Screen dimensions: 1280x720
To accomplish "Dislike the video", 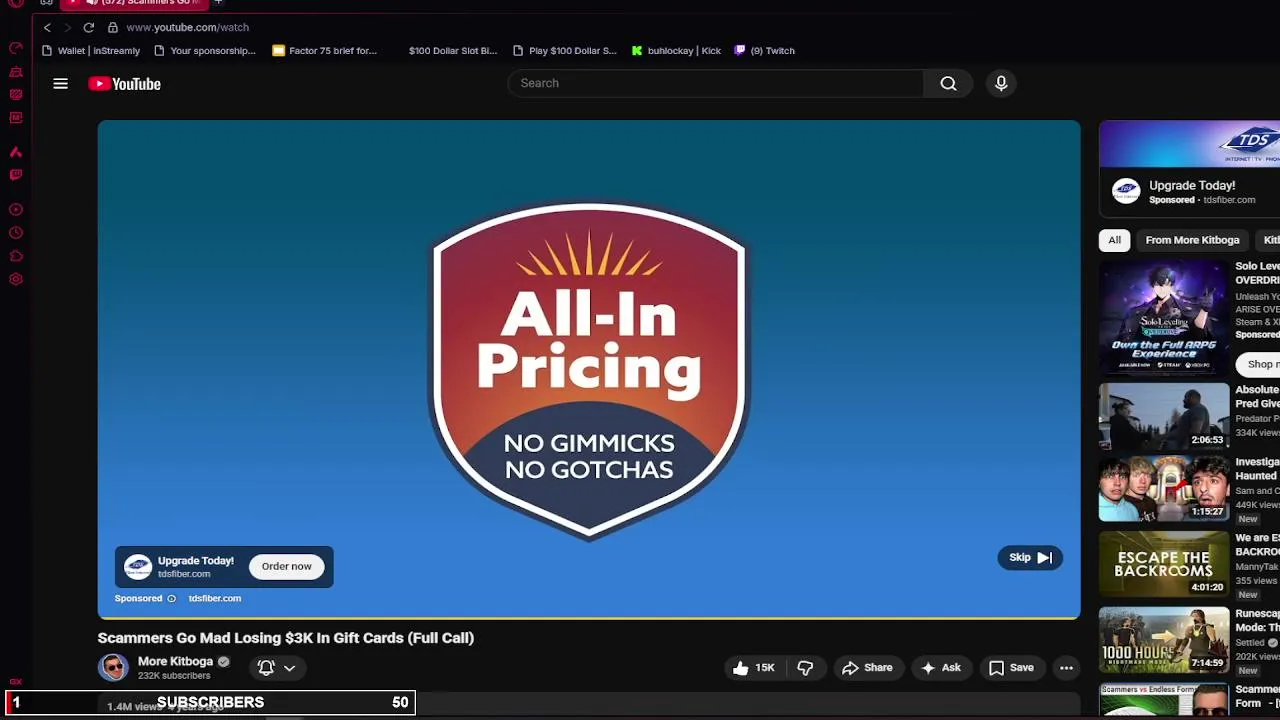I will 805,668.
